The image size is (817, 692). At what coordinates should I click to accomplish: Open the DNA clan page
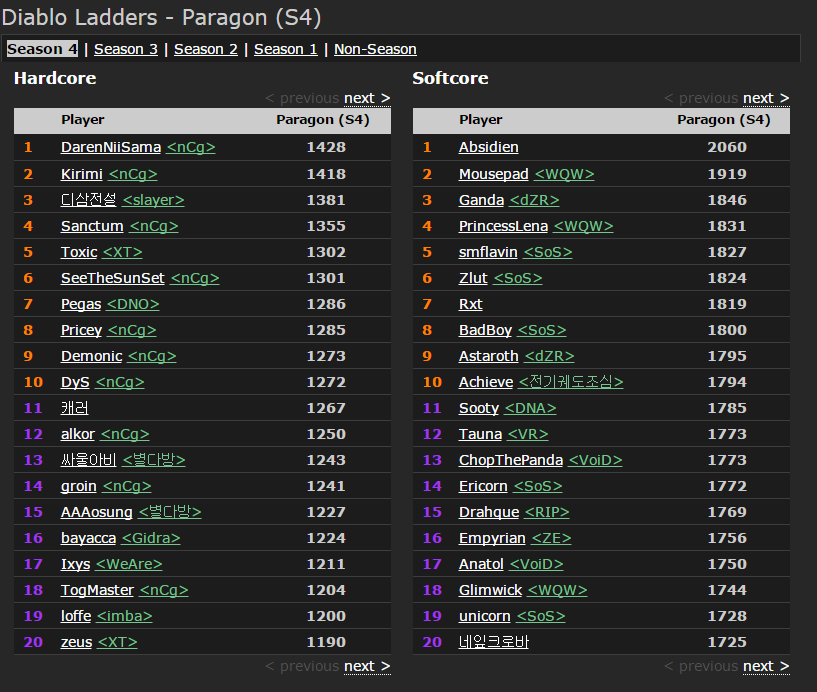pyautogui.click(x=530, y=409)
